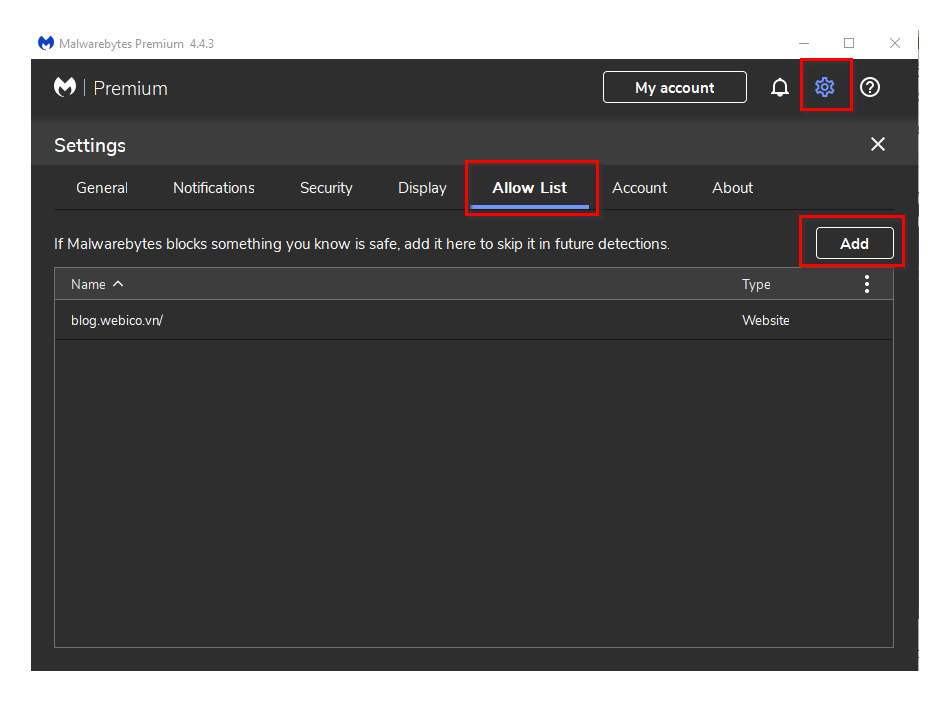The width and height of the screenshot is (948, 701).
Task: Click the Website type cell
Action: 766,321
